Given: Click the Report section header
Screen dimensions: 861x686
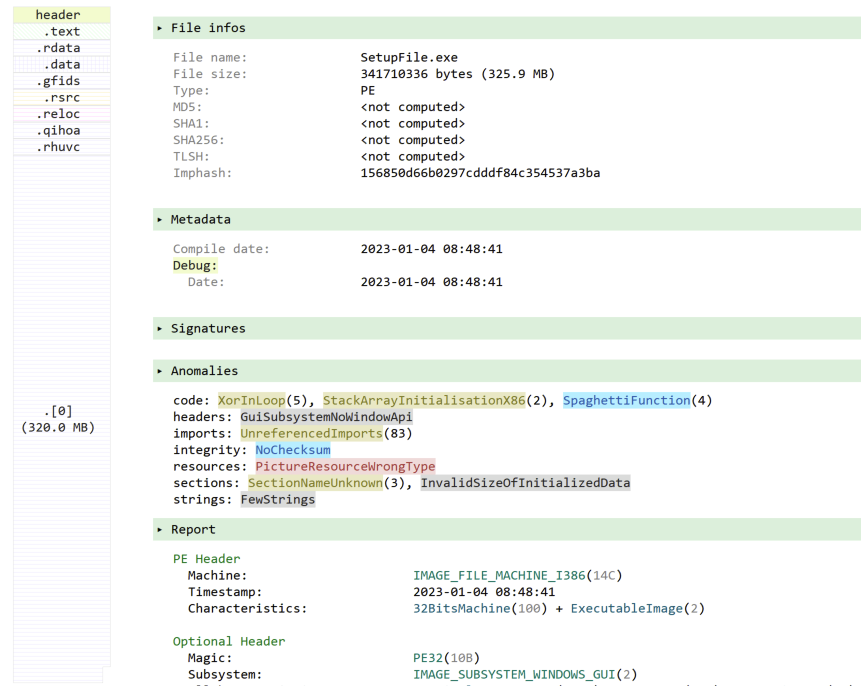Looking at the screenshot, I should point(507,530).
